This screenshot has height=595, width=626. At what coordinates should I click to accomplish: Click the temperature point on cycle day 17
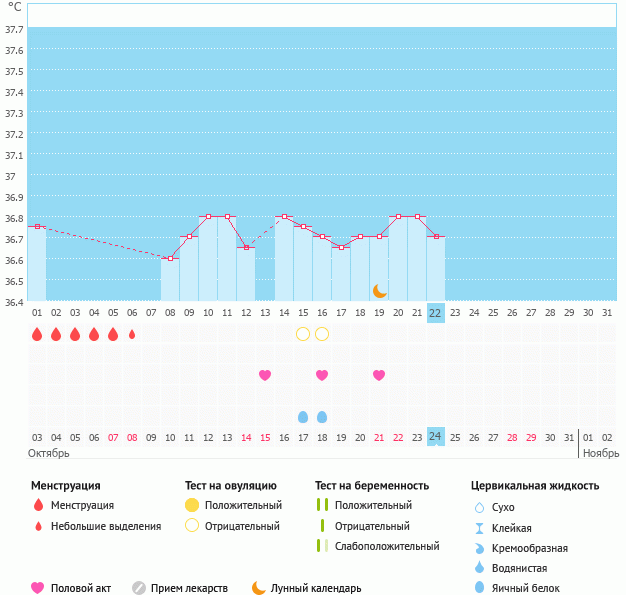(341, 247)
